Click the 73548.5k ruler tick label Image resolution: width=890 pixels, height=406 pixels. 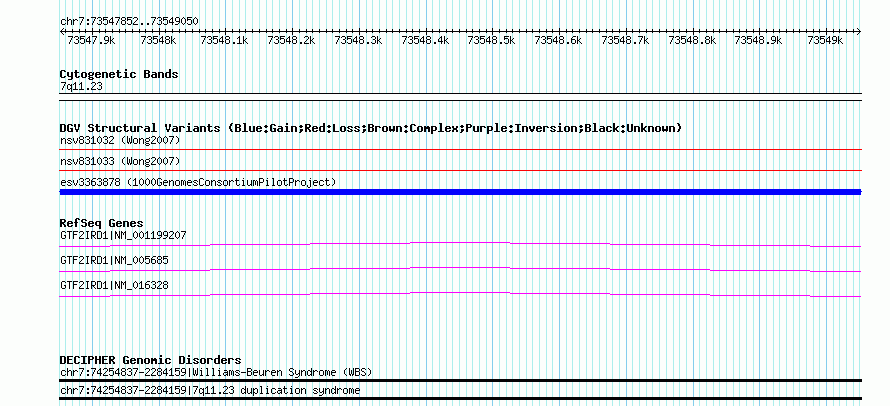click(492, 40)
